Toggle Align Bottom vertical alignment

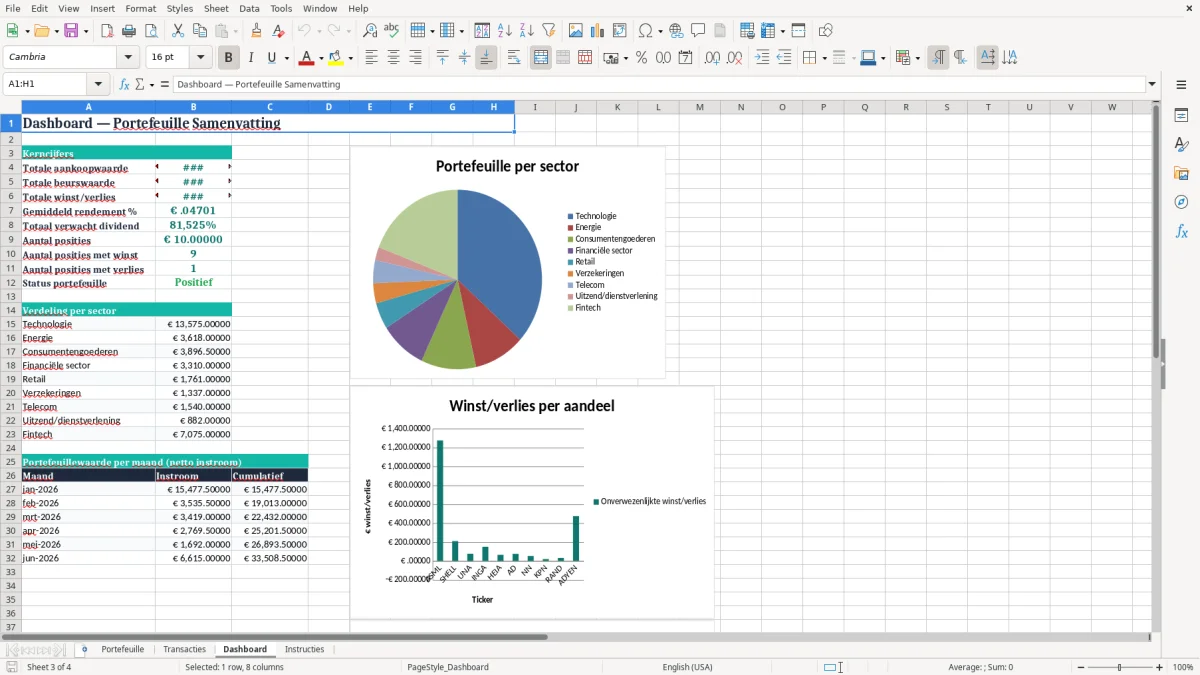486,58
